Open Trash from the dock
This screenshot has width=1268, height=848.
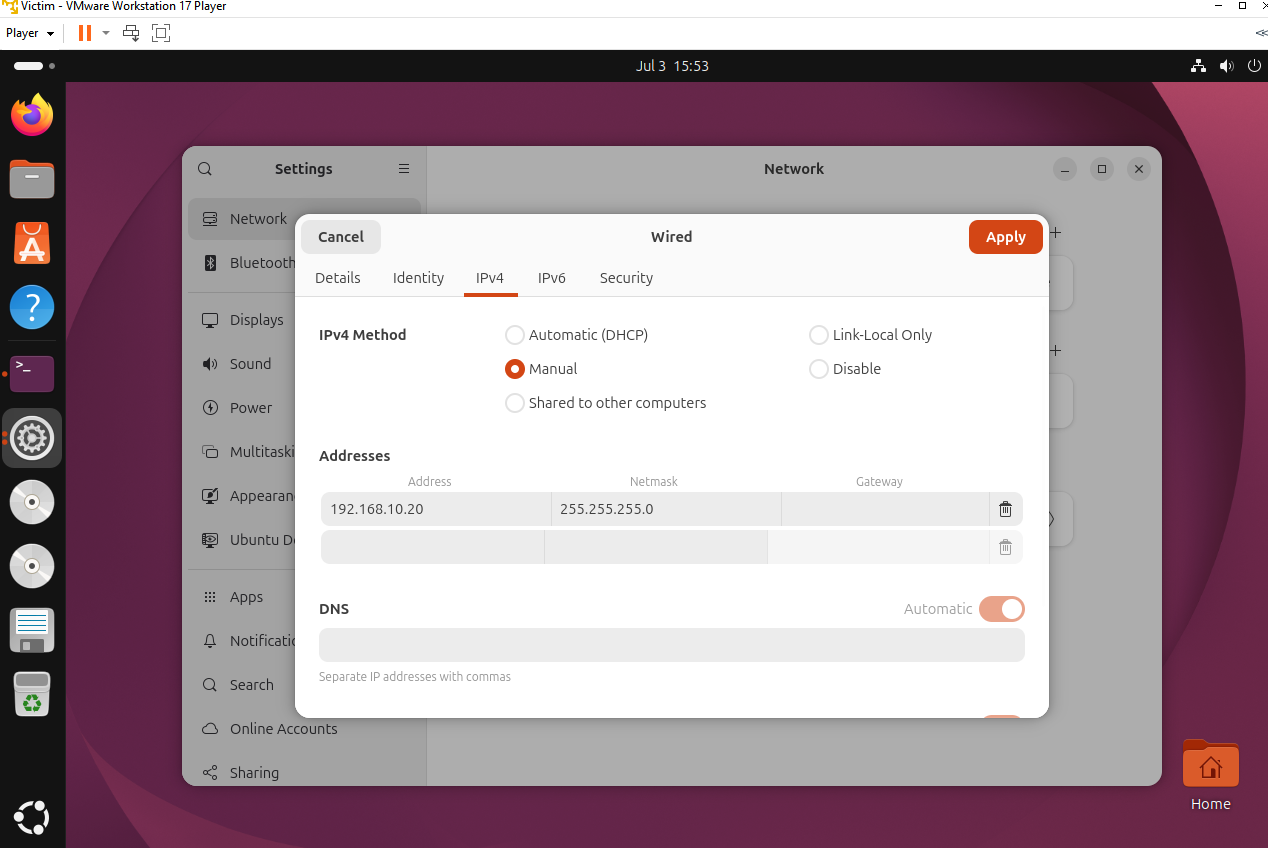click(x=32, y=694)
